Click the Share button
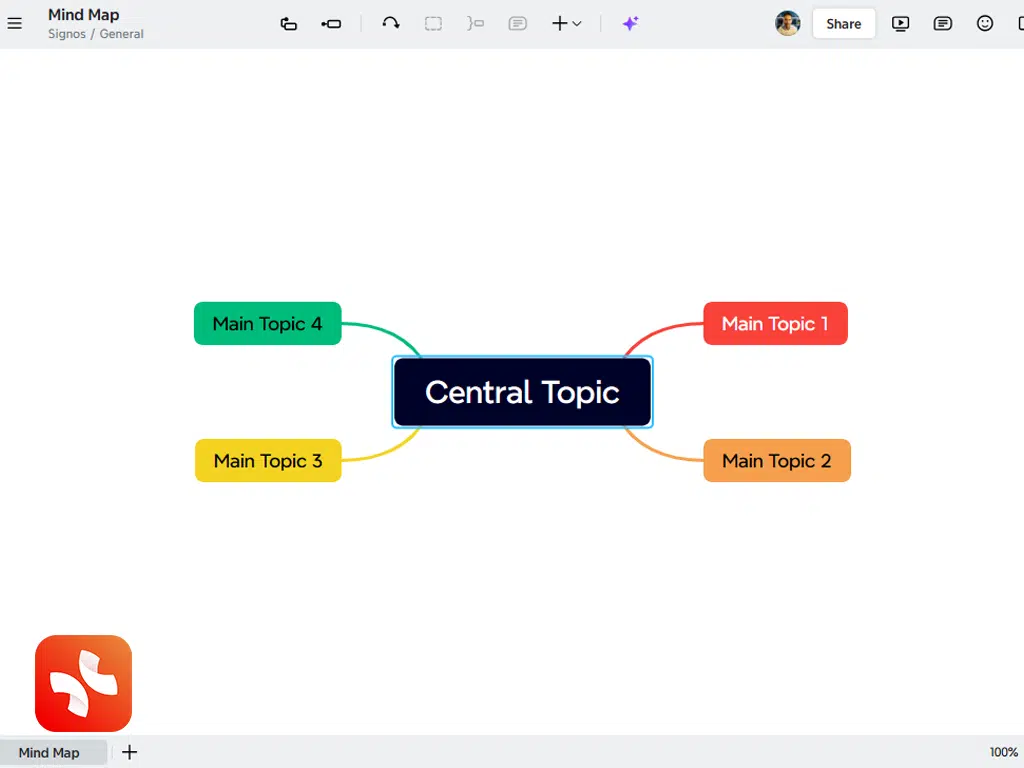Screen dimensions: 1024x768 [x=843, y=23]
